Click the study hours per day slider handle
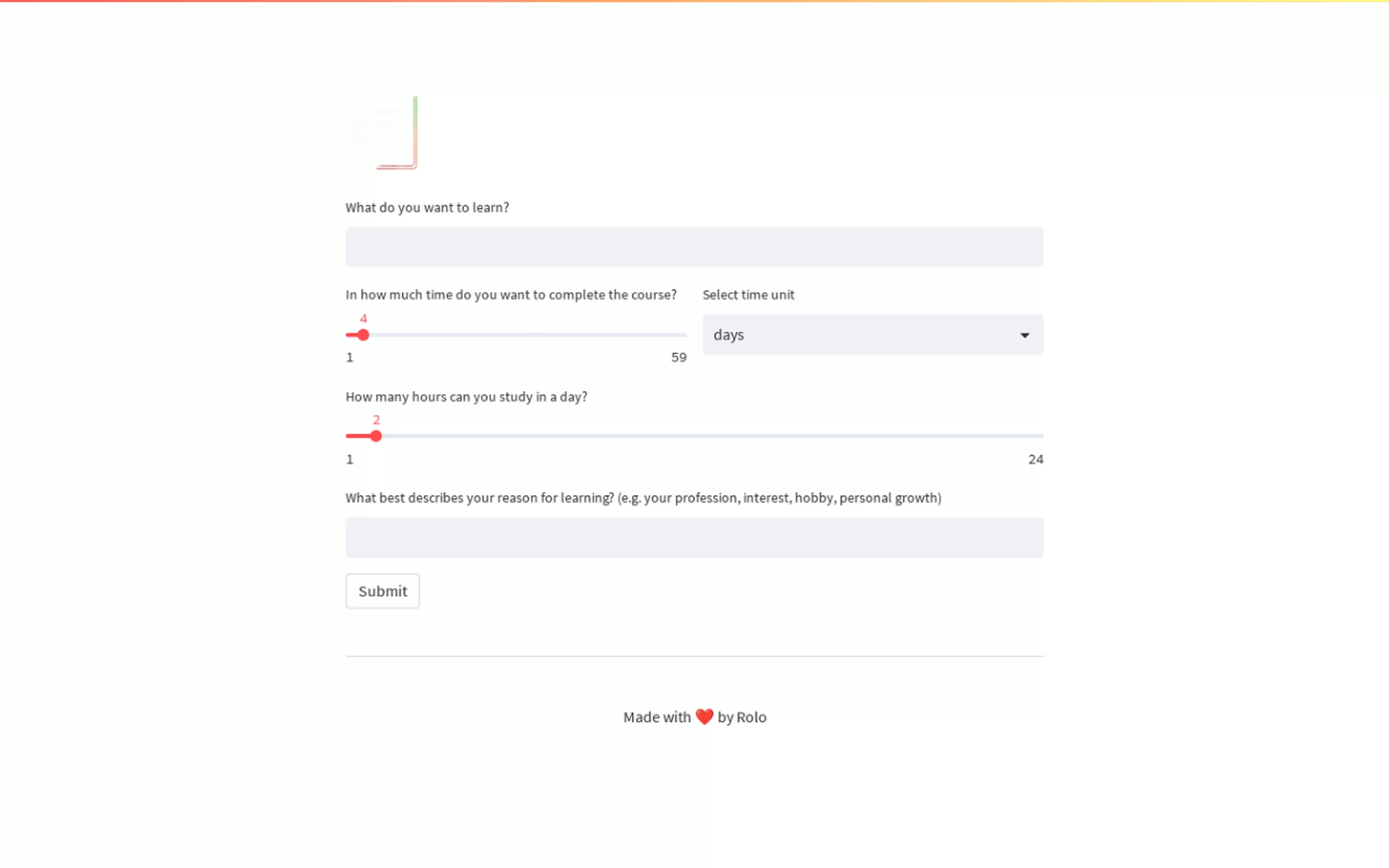The width and height of the screenshot is (1389, 868). click(376, 436)
